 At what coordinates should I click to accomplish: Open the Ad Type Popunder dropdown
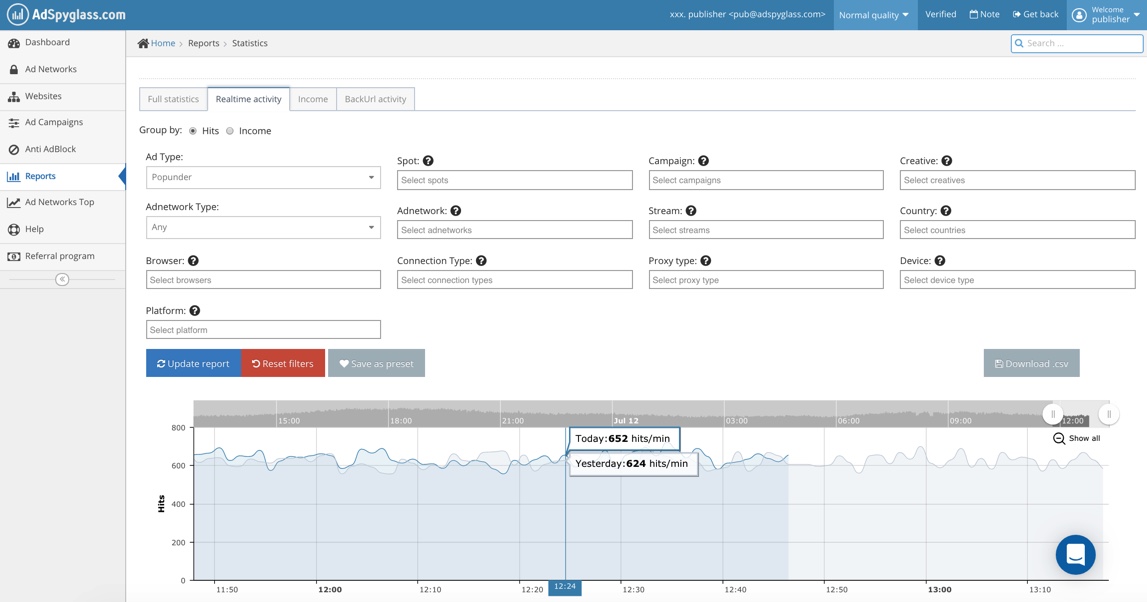(263, 176)
